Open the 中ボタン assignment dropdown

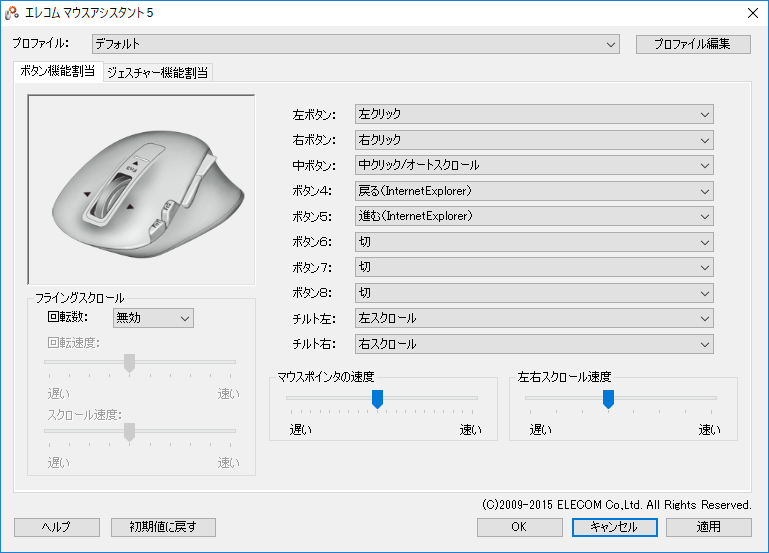[x=534, y=165]
